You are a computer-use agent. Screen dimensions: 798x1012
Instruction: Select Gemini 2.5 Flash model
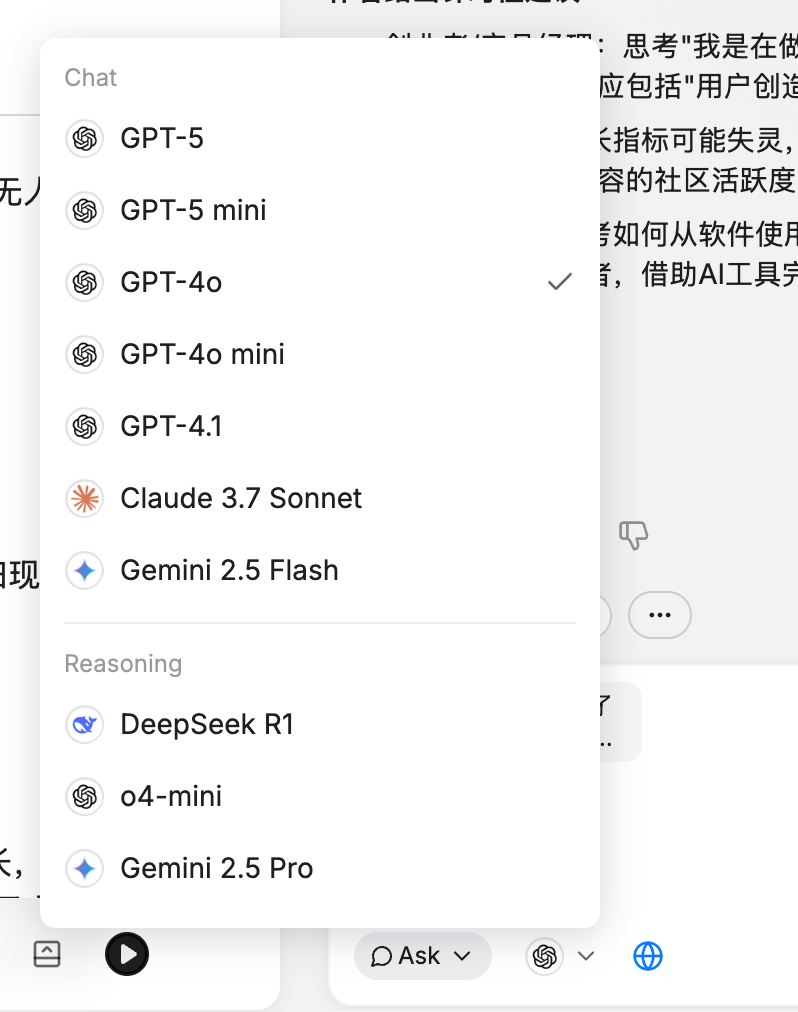(x=320, y=571)
